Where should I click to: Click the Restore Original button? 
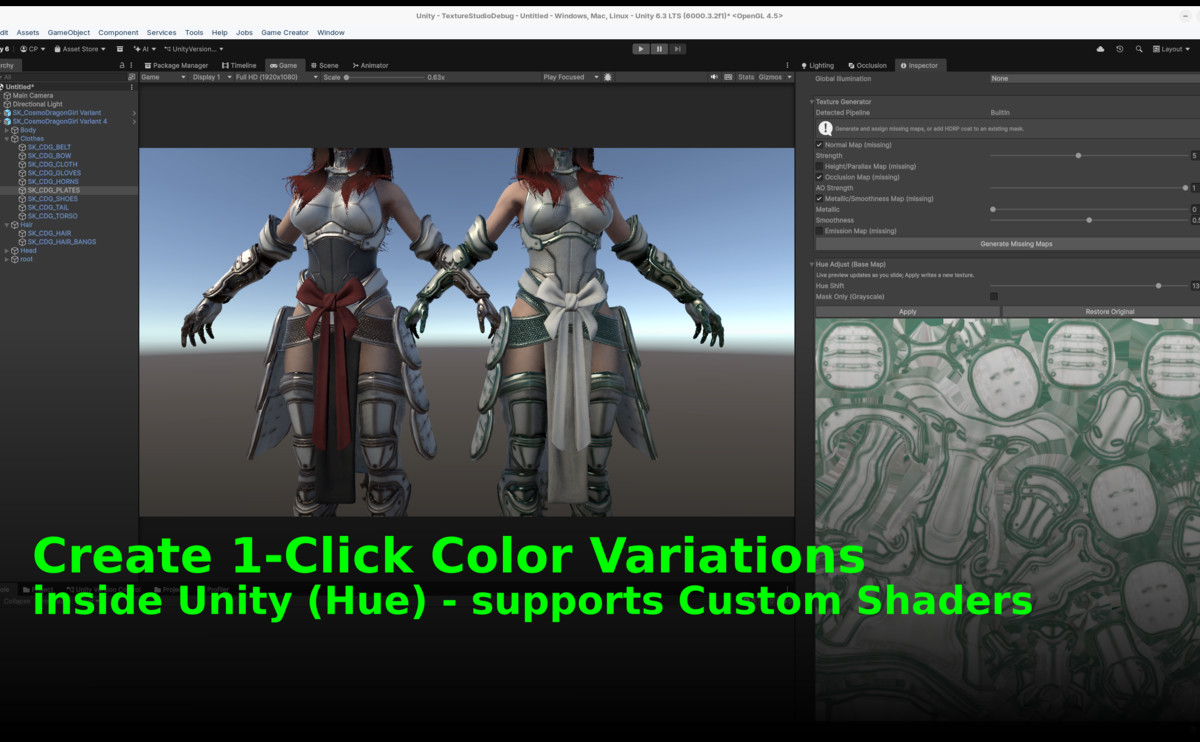(x=1101, y=311)
